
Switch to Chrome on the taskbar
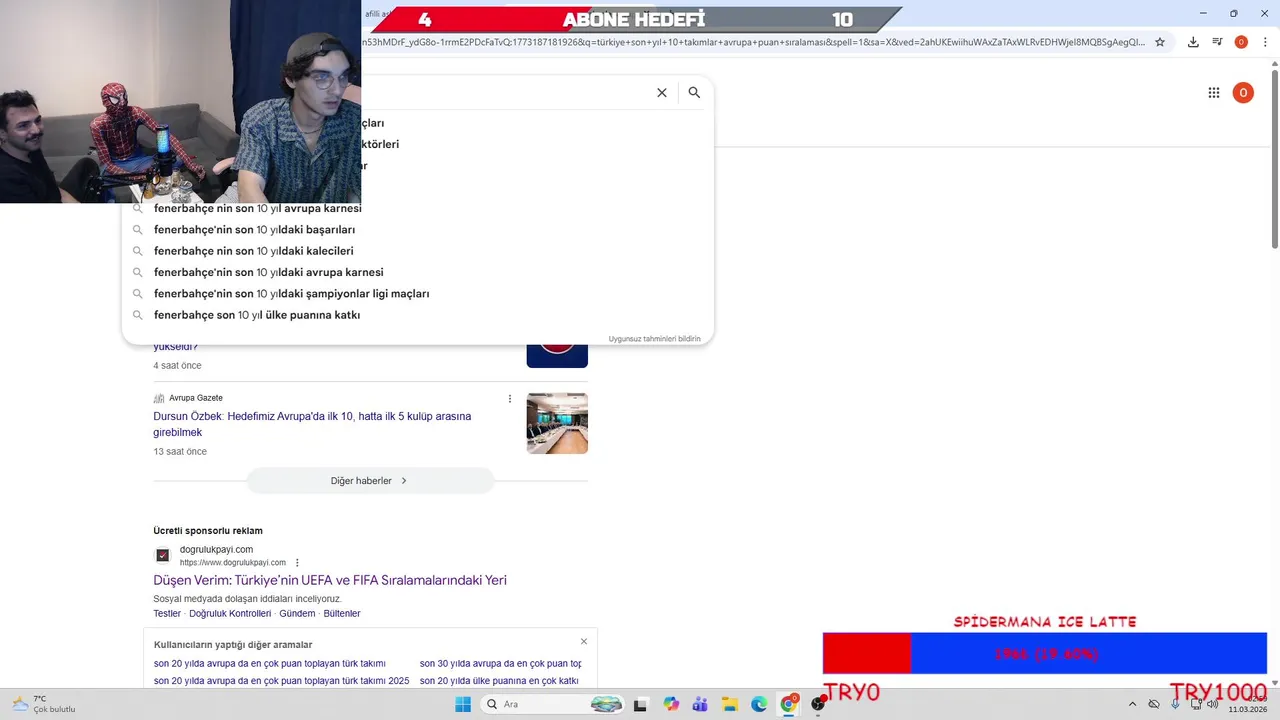tap(789, 704)
